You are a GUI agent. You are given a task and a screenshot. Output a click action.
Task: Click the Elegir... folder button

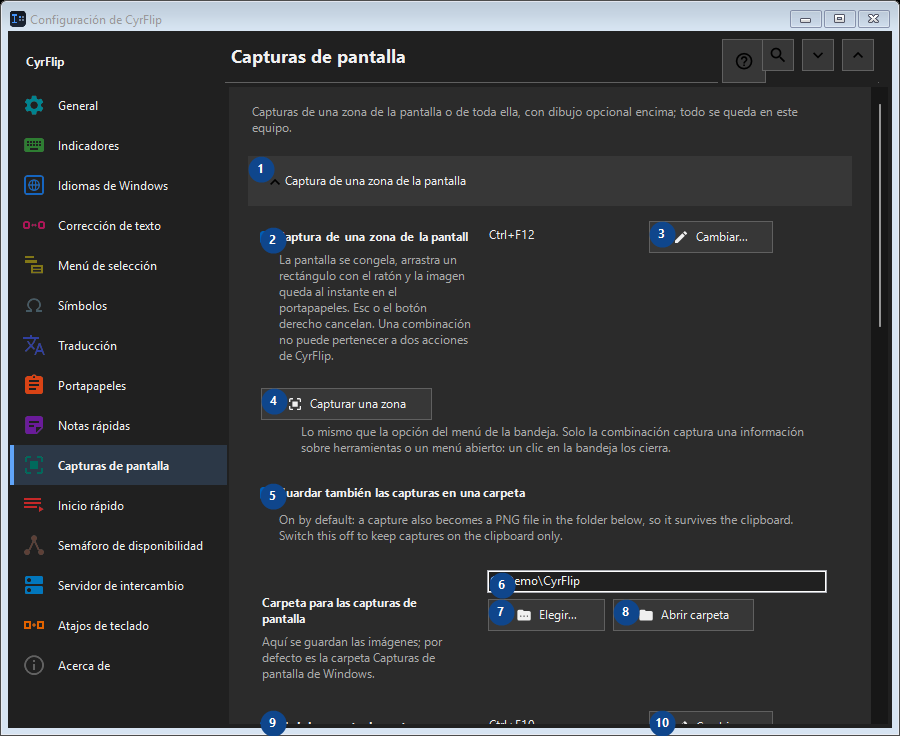point(546,615)
